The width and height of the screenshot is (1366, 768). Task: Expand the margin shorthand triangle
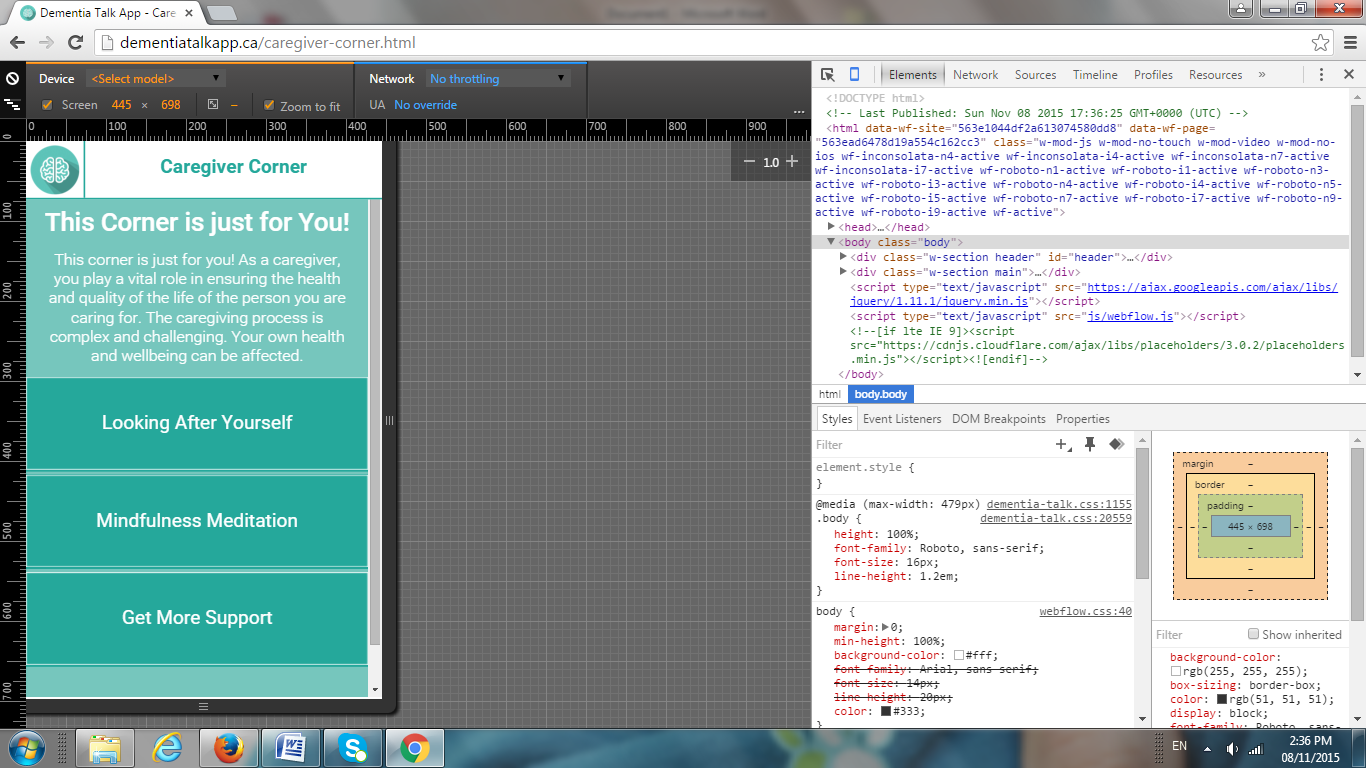885,627
